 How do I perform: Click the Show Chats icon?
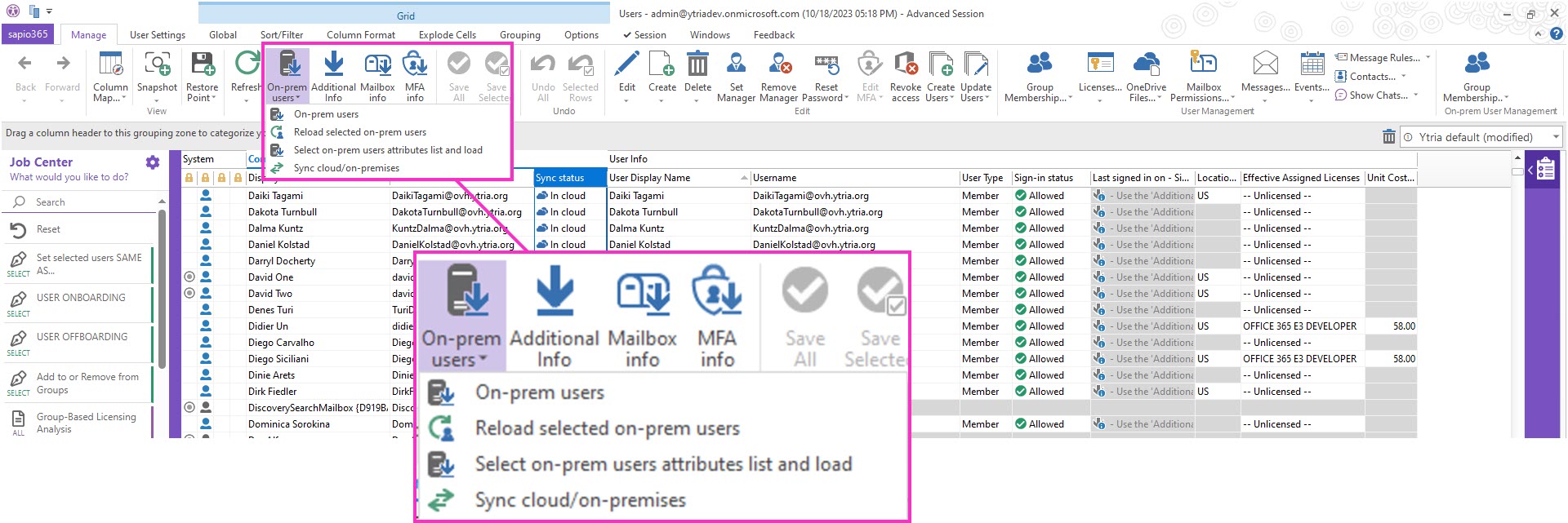pos(1341,95)
